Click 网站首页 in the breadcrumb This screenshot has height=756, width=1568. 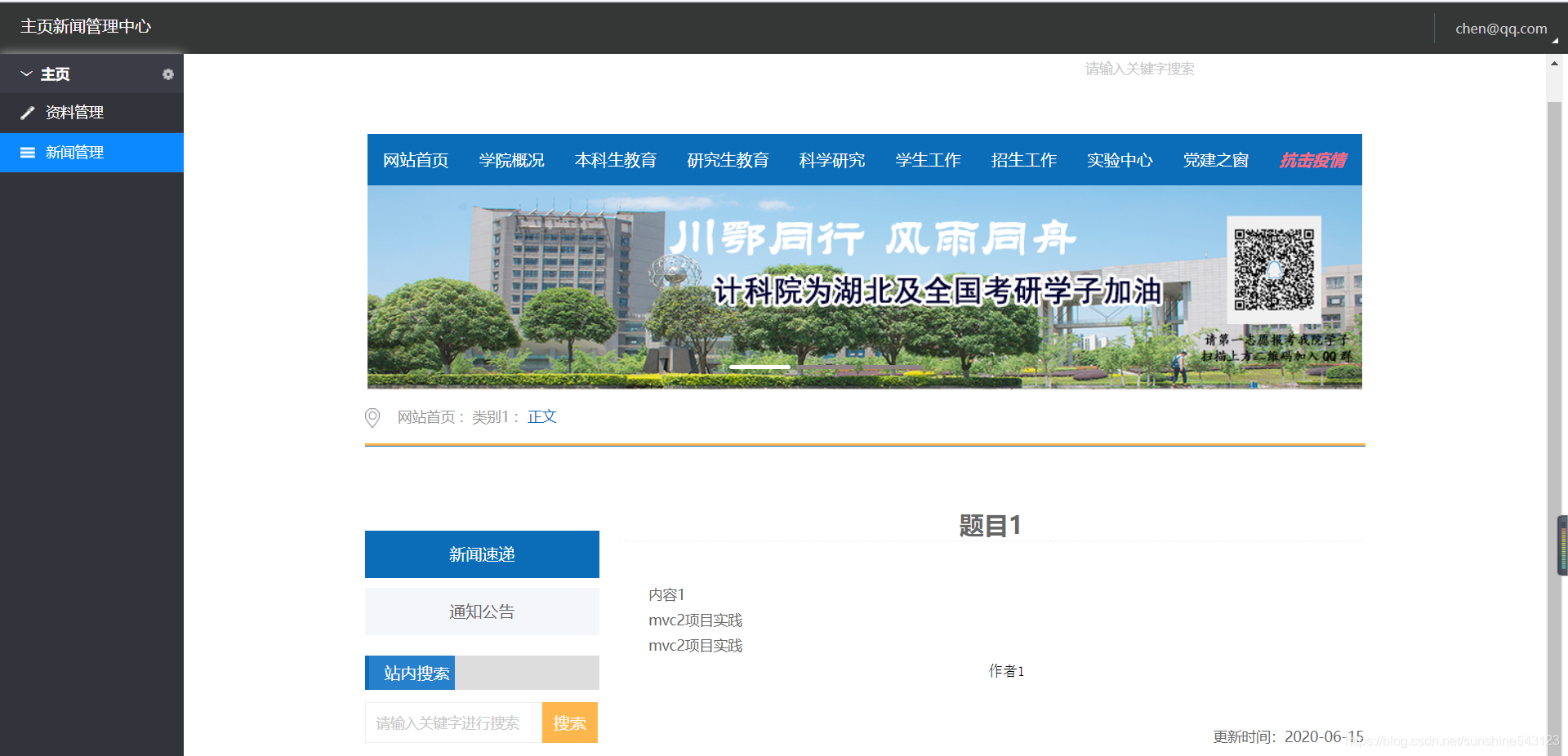coord(426,417)
